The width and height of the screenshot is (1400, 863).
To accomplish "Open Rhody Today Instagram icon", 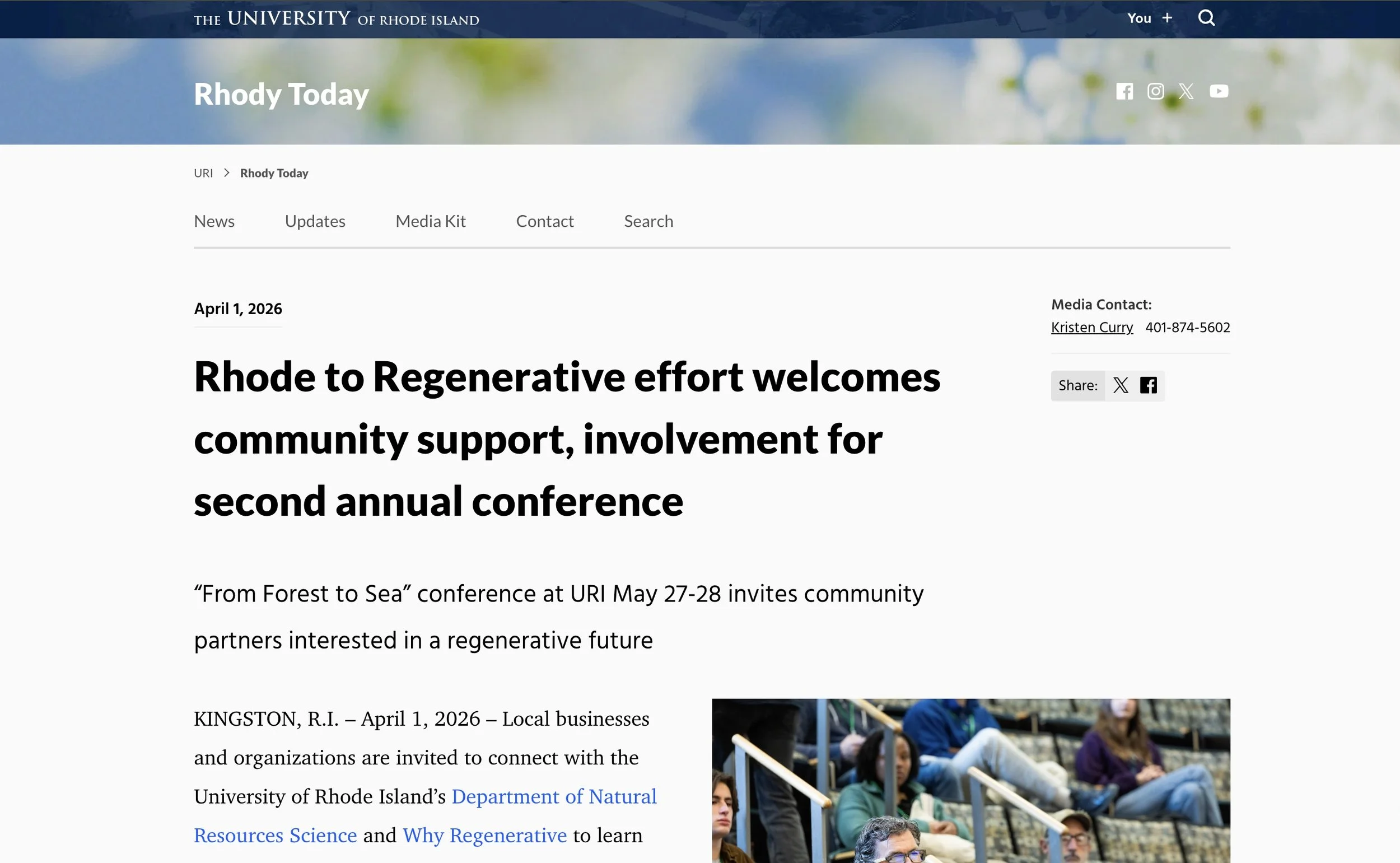I will tap(1155, 91).
